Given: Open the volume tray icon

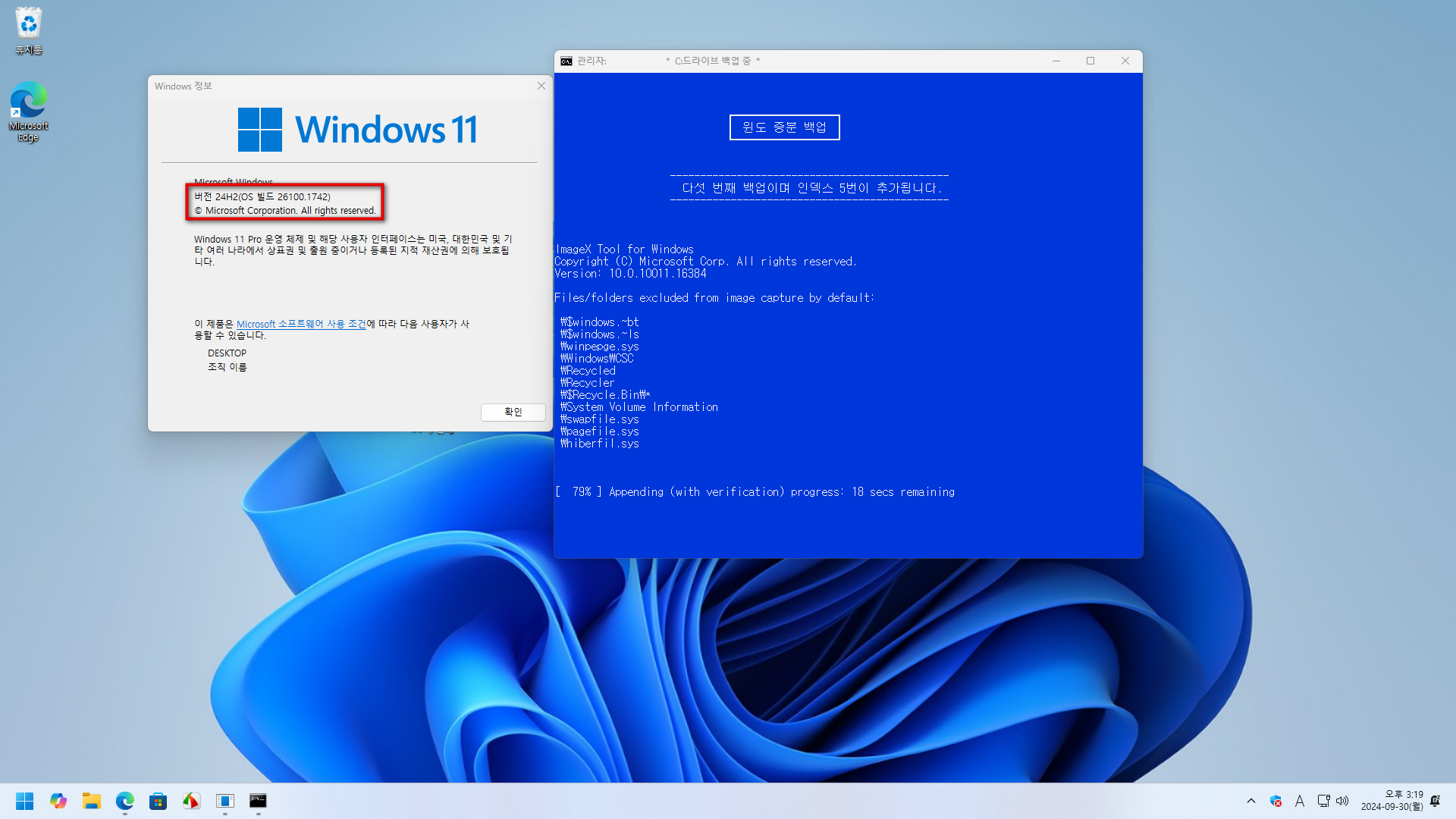Looking at the screenshot, I should 1342,801.
